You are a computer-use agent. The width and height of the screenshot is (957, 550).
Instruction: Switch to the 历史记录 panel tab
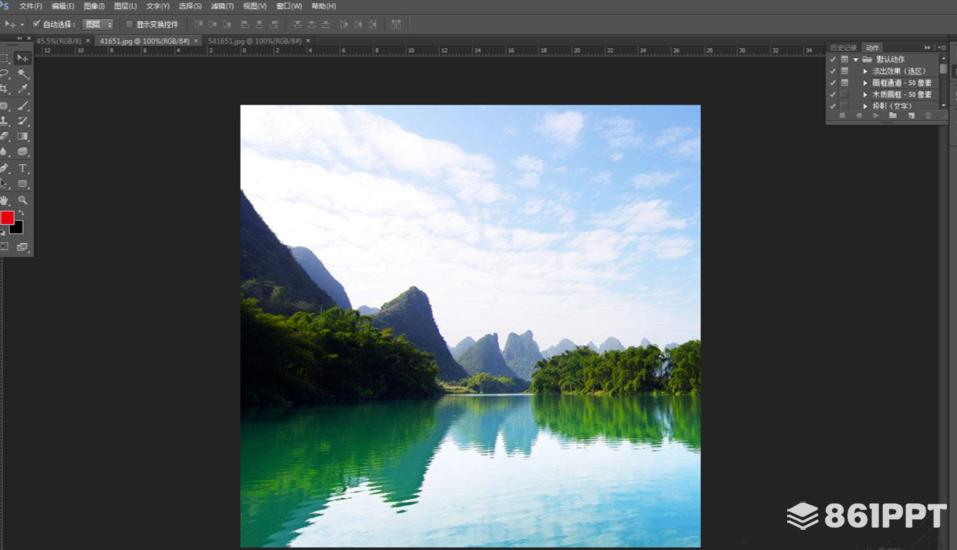click(843, 47)
